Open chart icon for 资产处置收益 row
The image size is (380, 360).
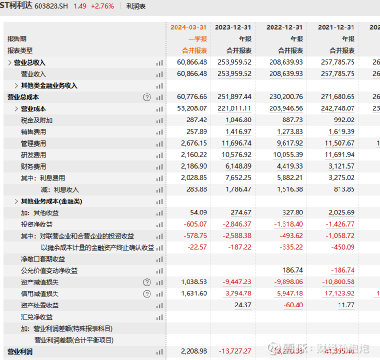point(160,305)
